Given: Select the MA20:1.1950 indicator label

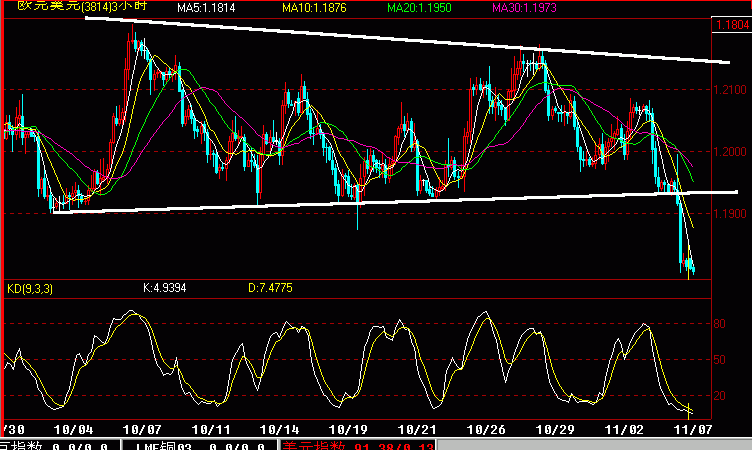Looking at the screenshot, I should [x=419, y=8].
